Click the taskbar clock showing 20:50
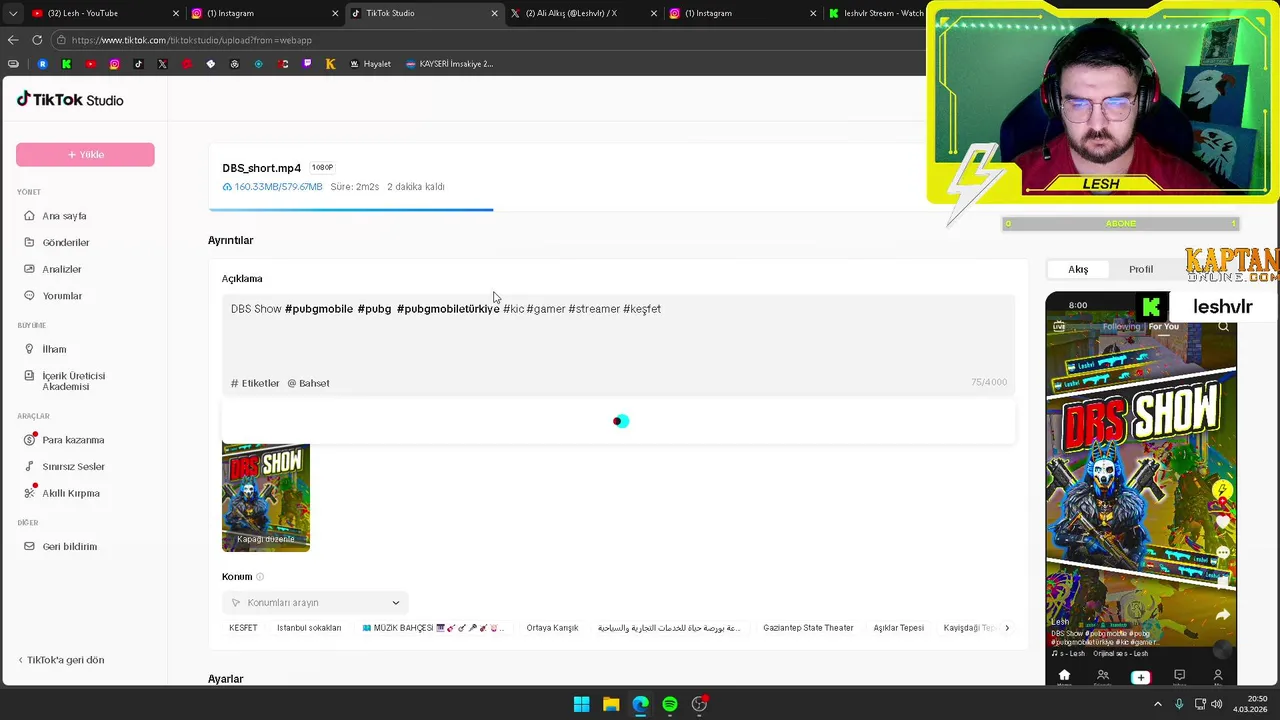The image size is (1280, 720). 1249,704
